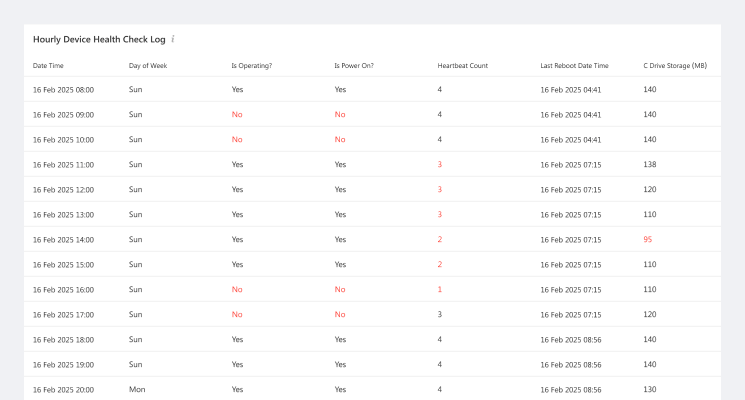Image resolution: width=745 pixels, height=400 pixels.
Task: Click the Day of Week column header
Action: [x=148, y=66]
